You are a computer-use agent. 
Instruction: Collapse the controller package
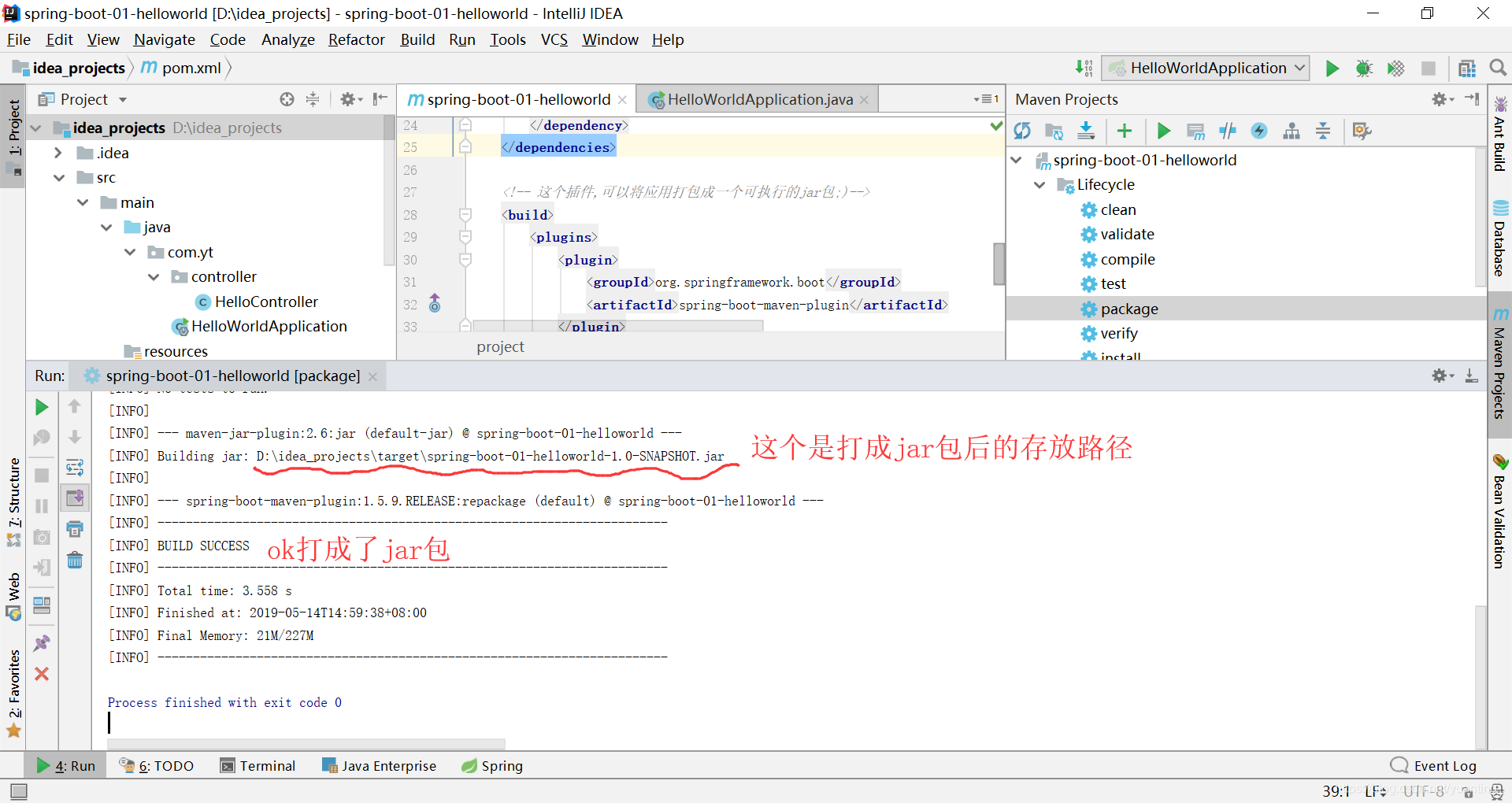pos(154,277)
